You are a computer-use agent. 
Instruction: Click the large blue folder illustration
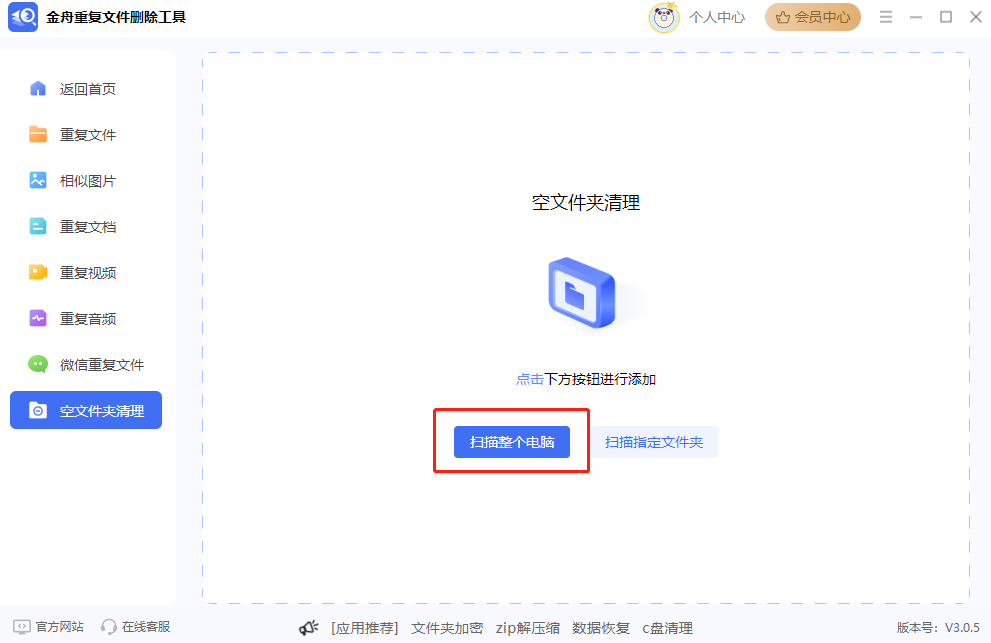[x=582, y=293]
